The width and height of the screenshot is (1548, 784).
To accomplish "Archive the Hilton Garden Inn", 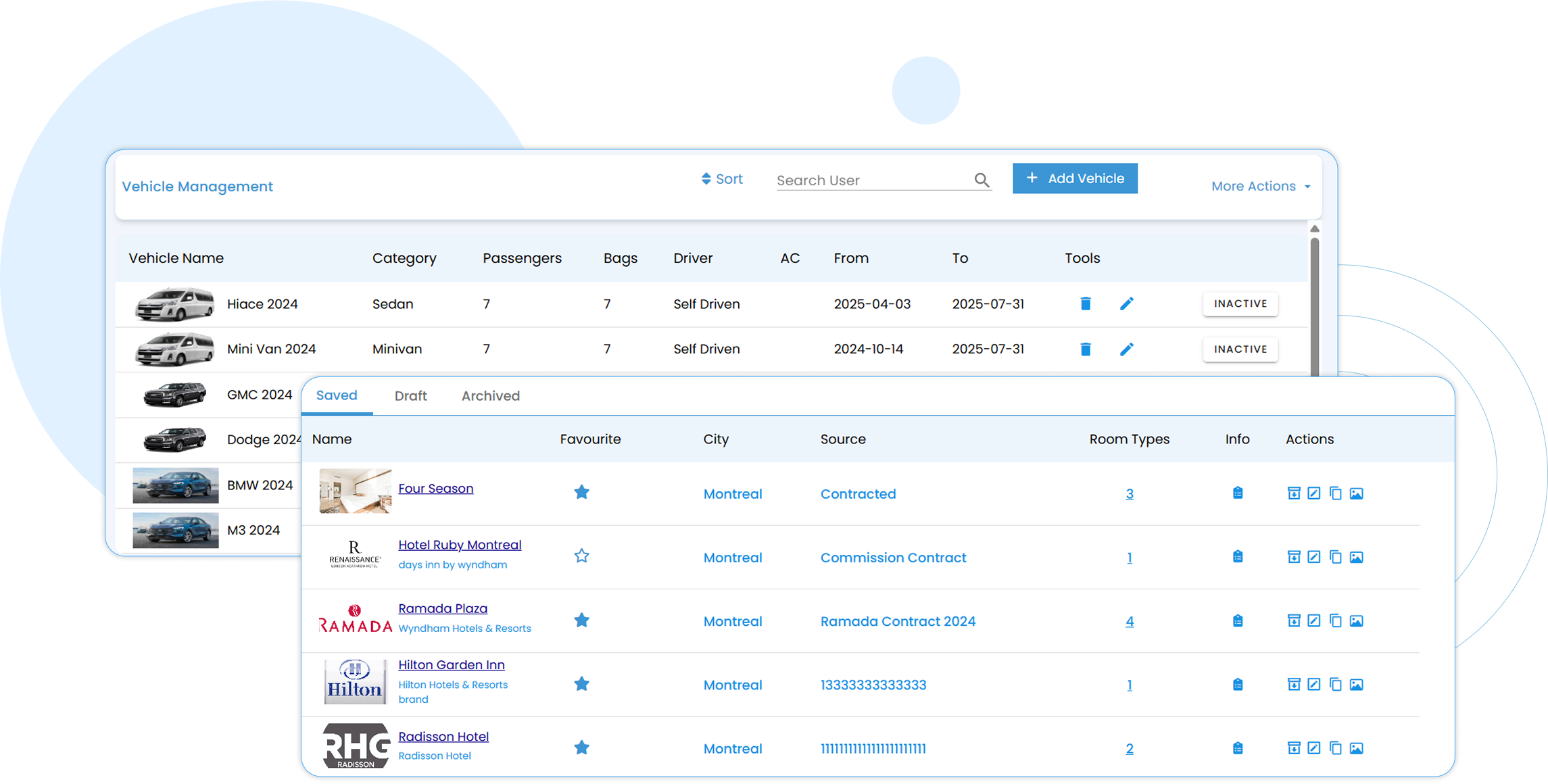I will coord(1294,684).
